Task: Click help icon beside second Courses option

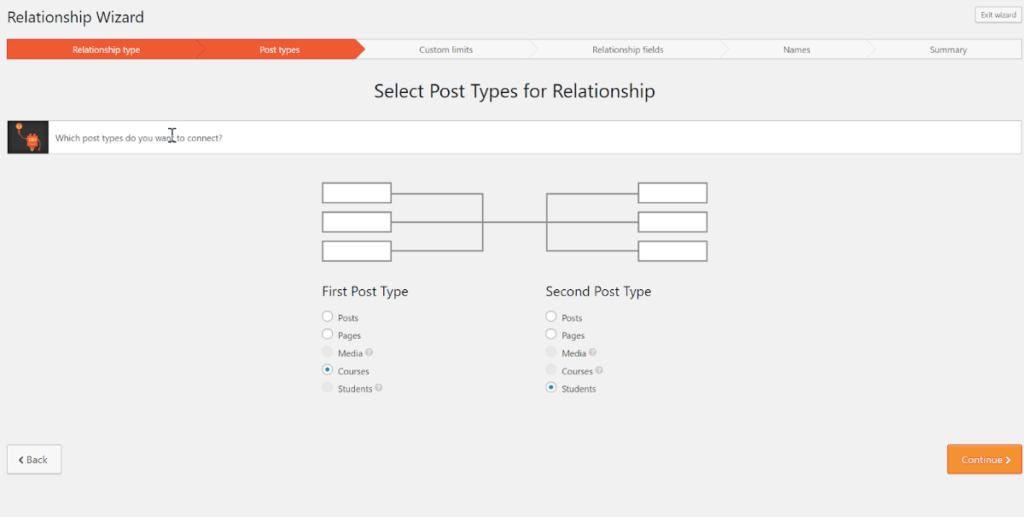Action: (599, 371)
